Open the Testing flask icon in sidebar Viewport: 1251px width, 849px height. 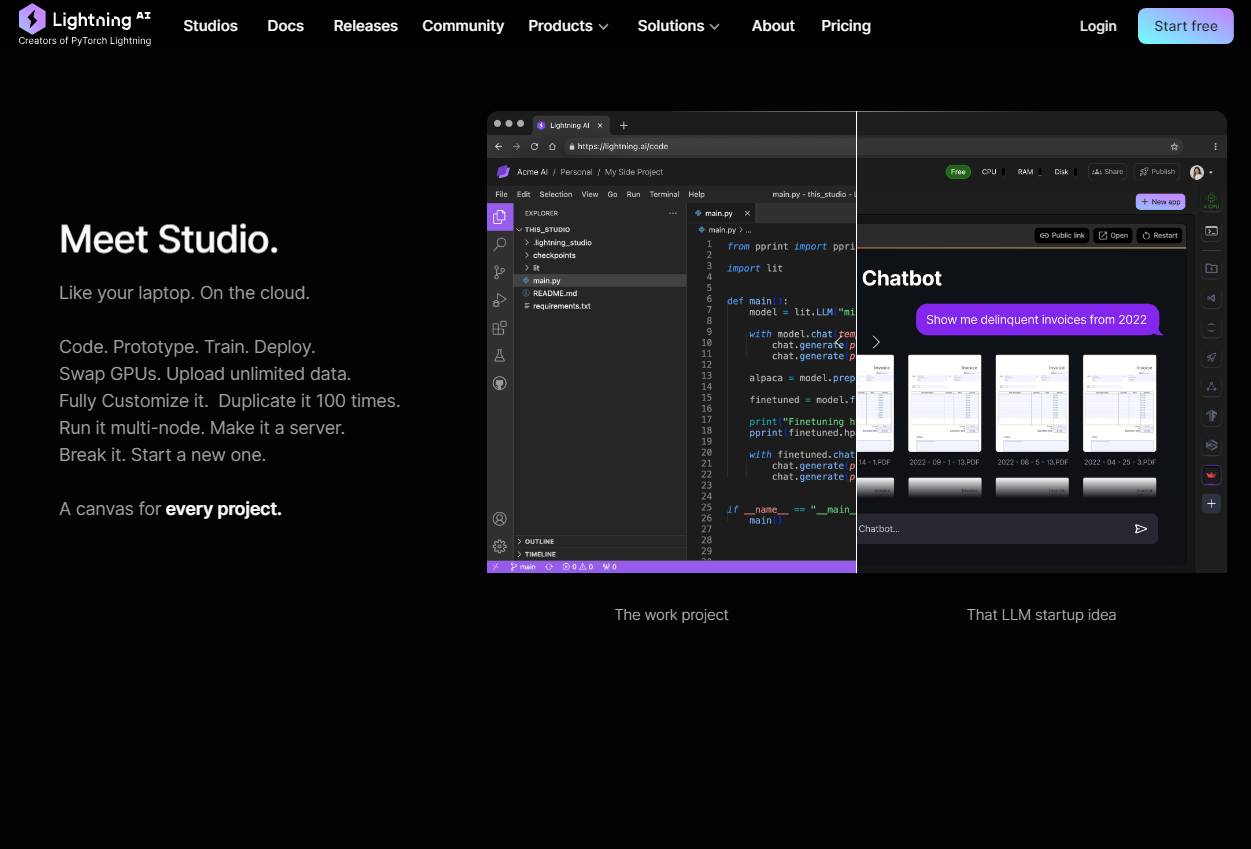tap(500, 355)
